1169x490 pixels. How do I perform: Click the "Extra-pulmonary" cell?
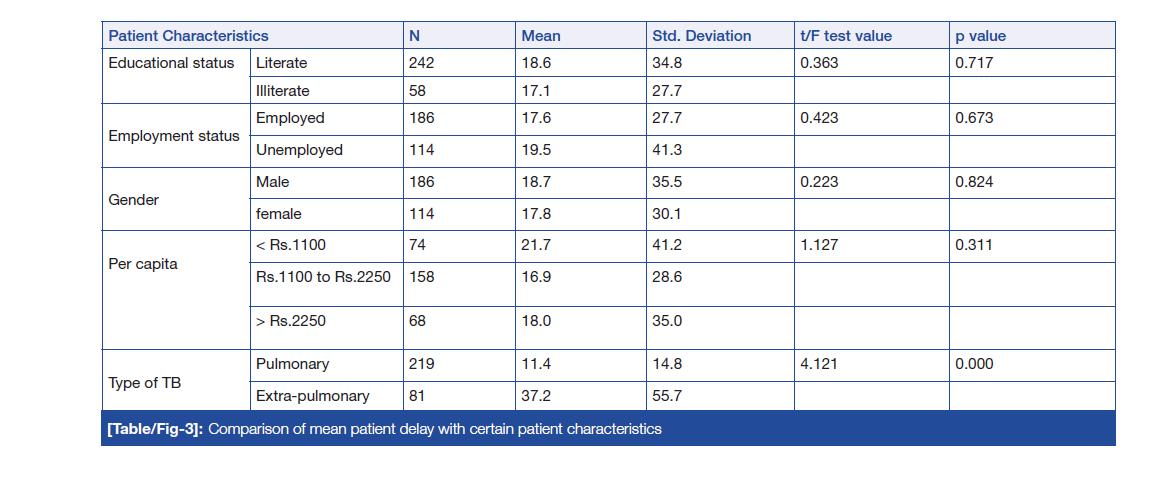point(313,396)
